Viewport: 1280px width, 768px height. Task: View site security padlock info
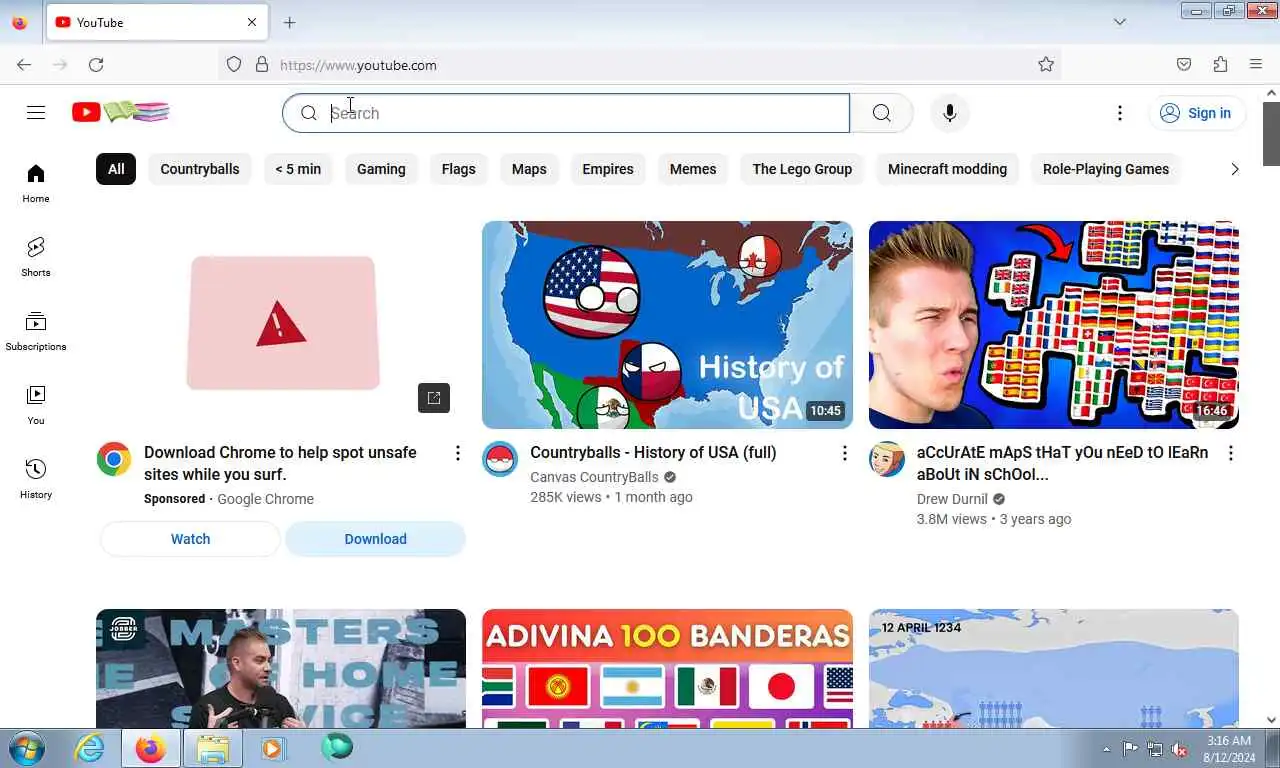click(x=262, y=65)
